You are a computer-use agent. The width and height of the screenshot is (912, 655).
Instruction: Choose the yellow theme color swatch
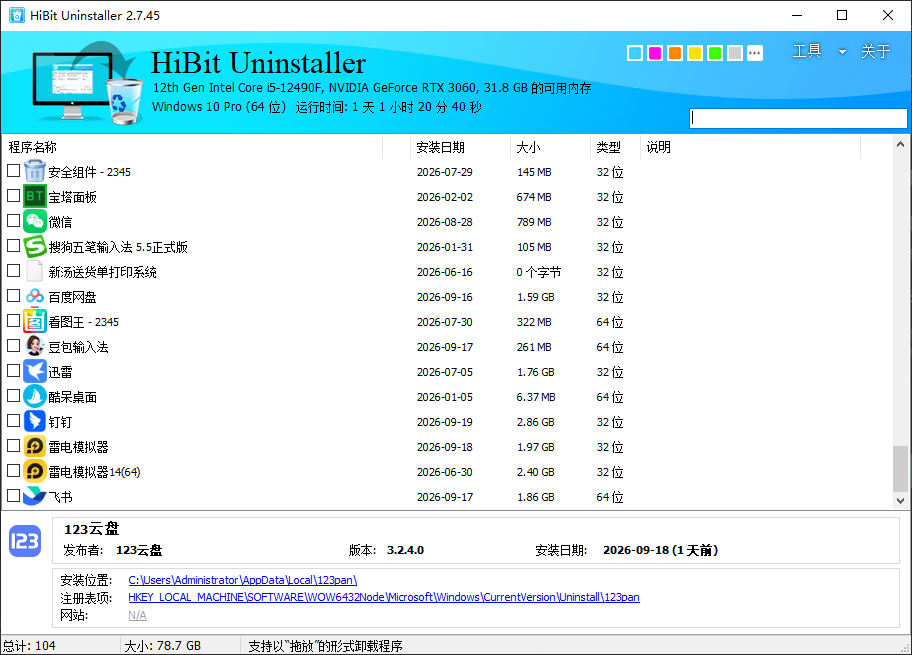tap(695, 54)
